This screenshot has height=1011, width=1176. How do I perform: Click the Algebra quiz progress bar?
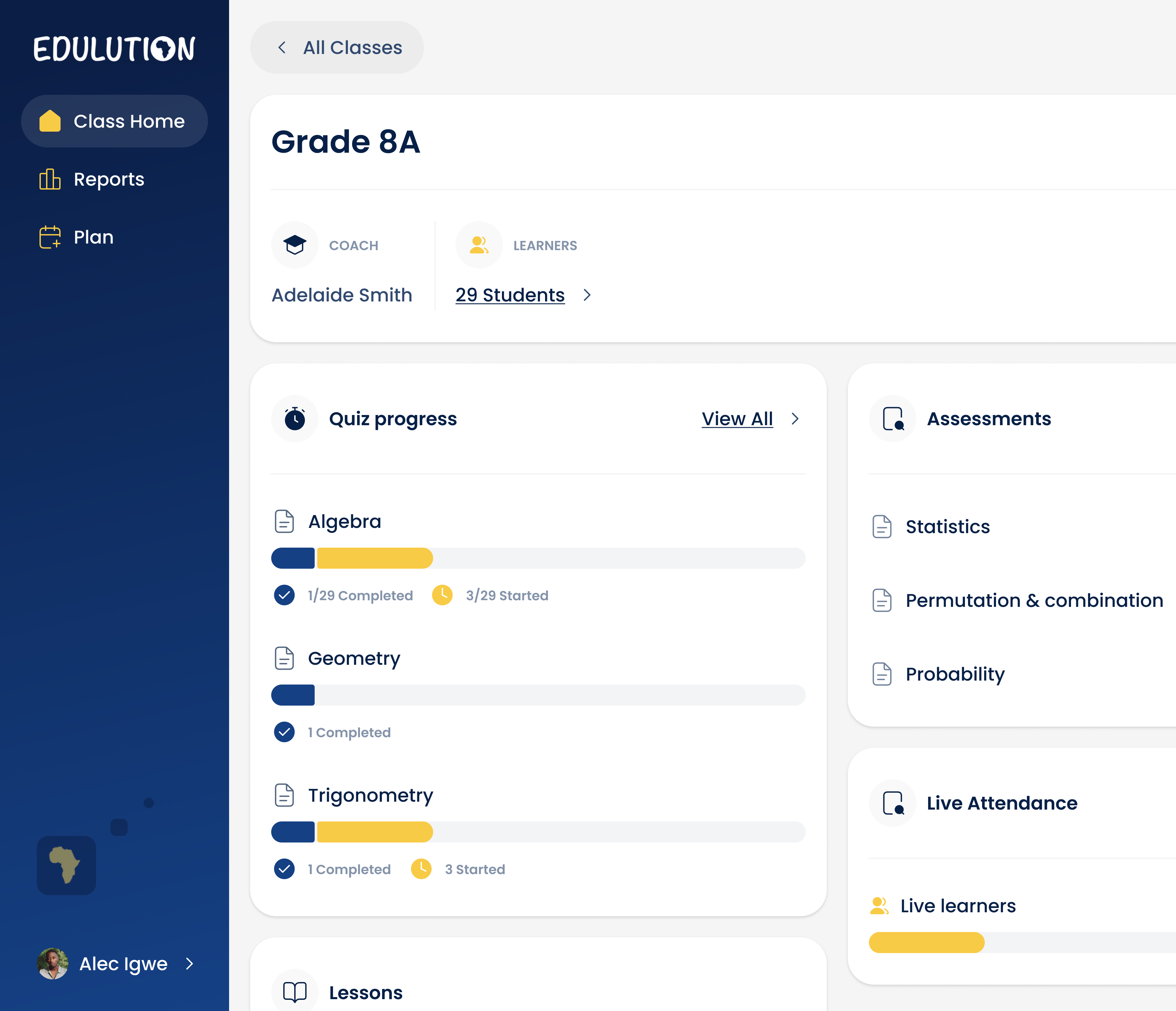(538, 558)
